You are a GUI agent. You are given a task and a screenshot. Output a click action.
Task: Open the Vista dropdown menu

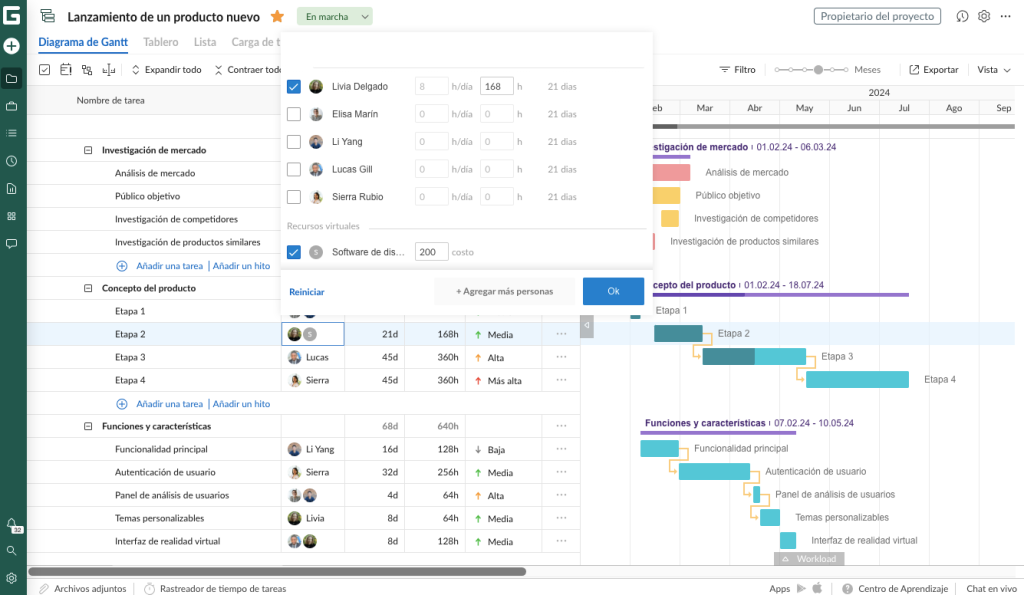(x=993, y=70)
